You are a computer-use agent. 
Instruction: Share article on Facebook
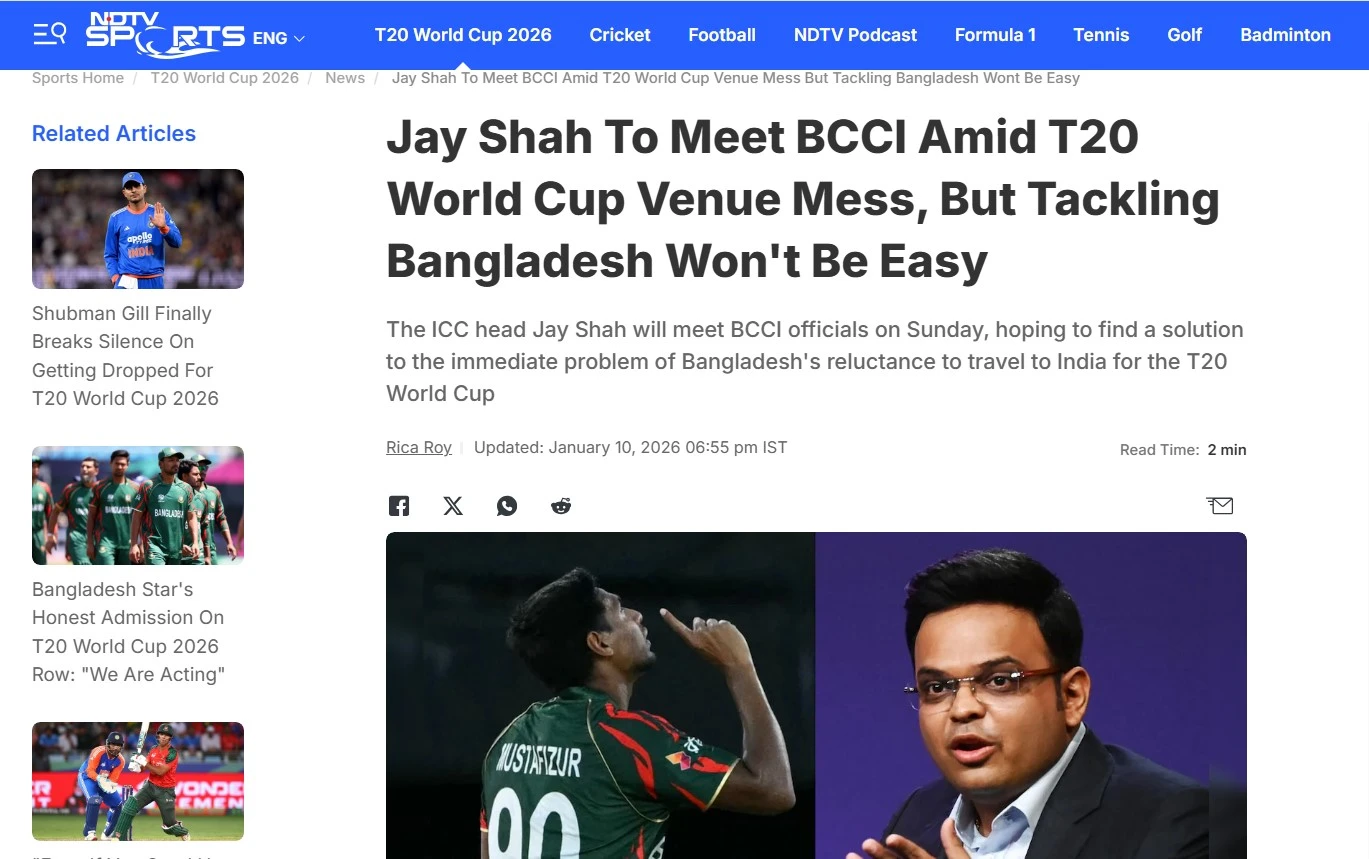pos(399,506)
